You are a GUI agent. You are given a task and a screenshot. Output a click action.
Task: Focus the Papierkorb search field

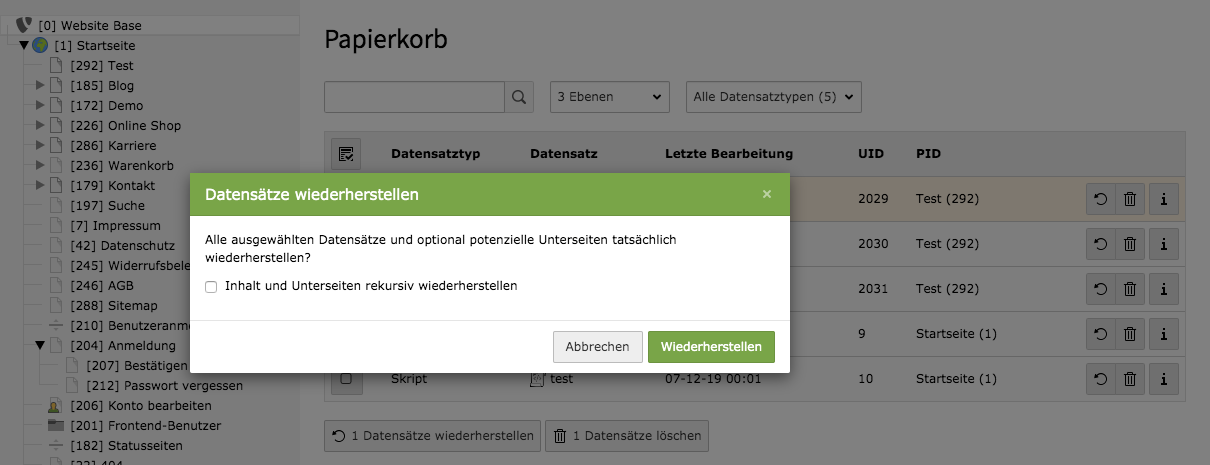coord(414,97)
